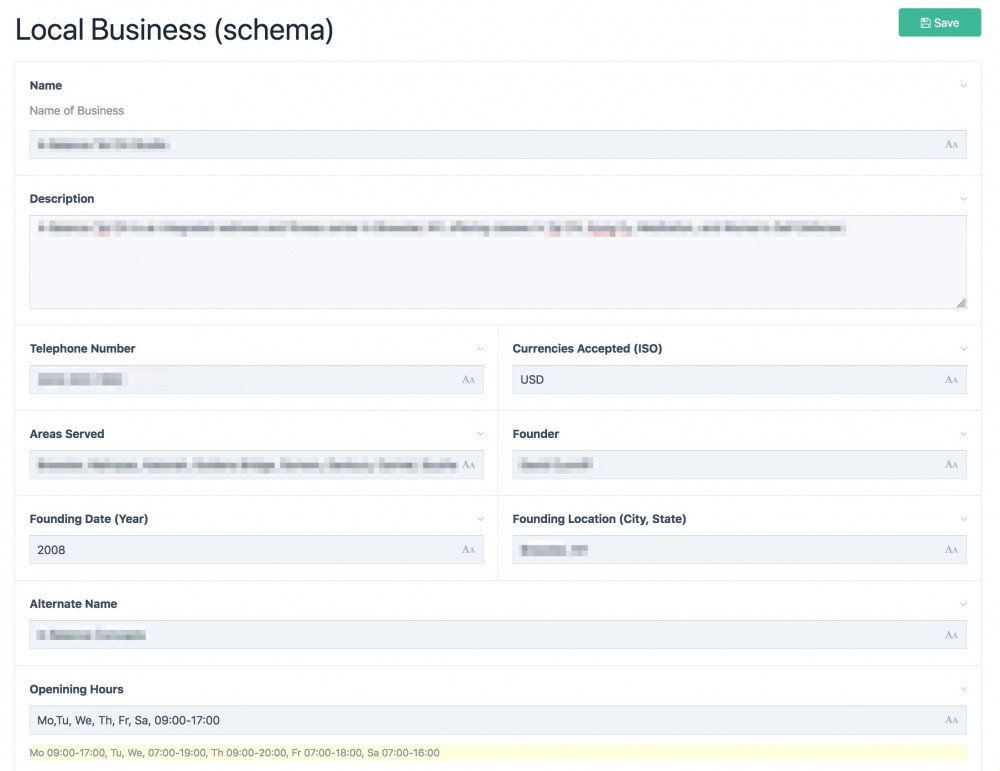Expand the Founder field chevron
The image size is (1000, 771).
click(963, 434)
